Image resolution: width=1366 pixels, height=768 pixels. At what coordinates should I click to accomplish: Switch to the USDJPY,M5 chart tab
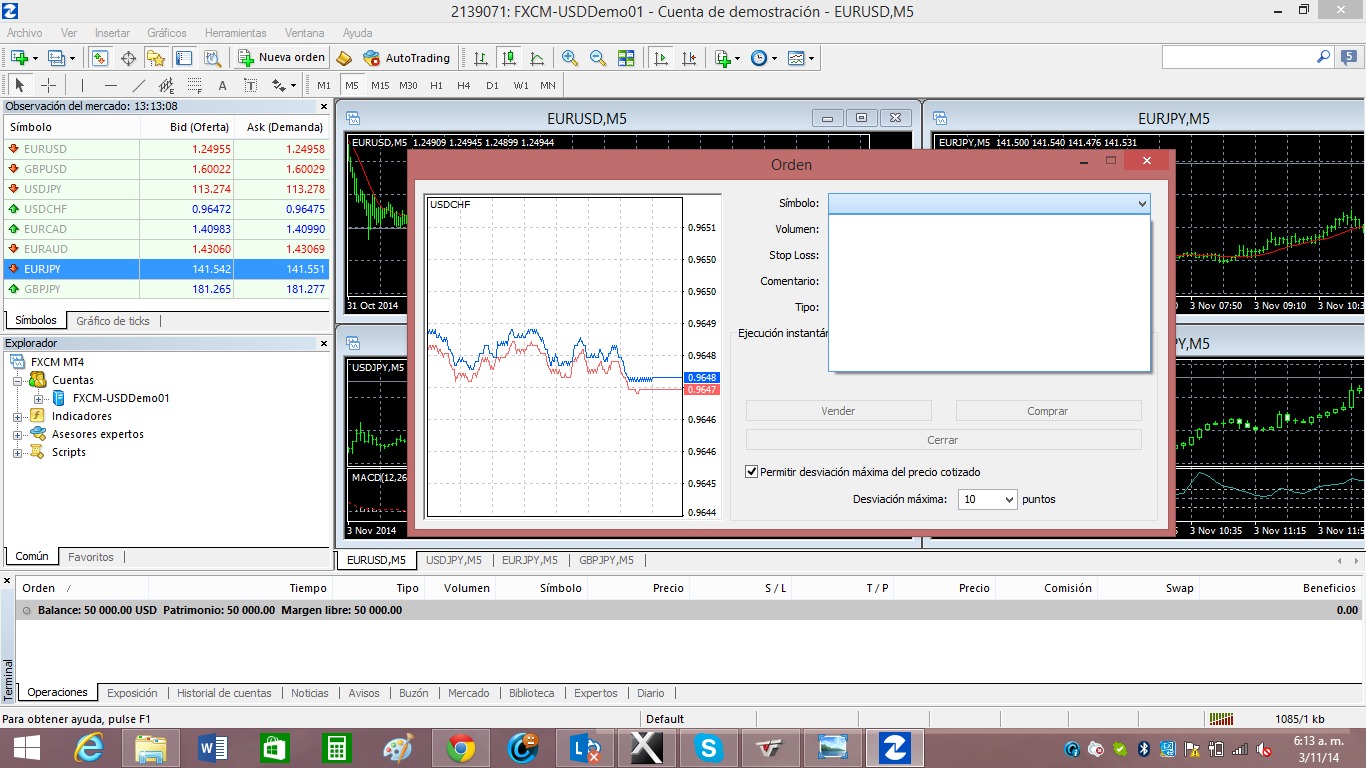(x=454, y=560)
